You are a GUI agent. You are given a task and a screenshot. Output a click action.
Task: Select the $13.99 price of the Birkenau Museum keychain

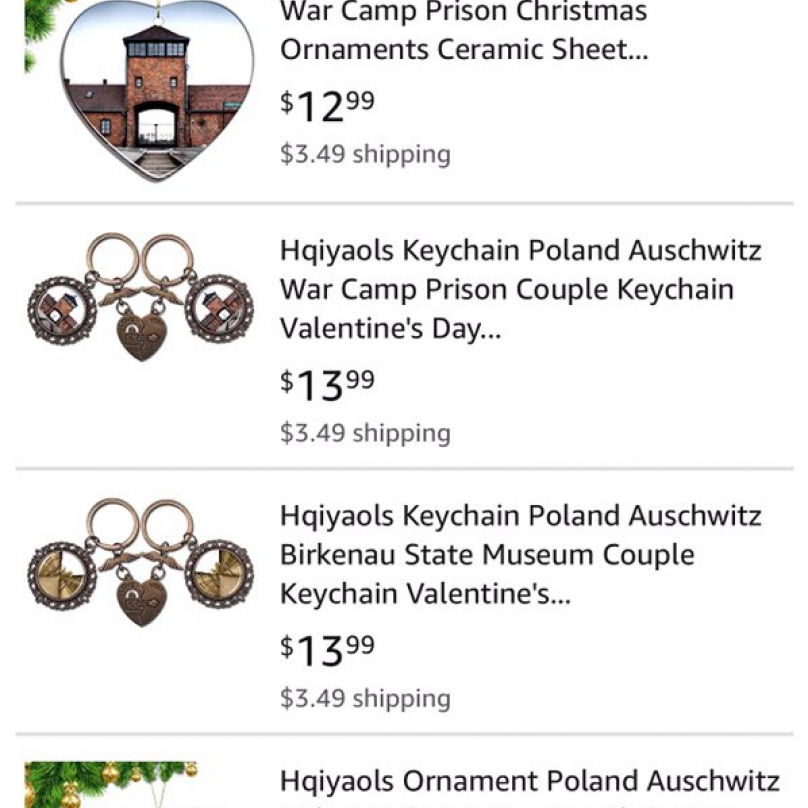coord(327,651)
